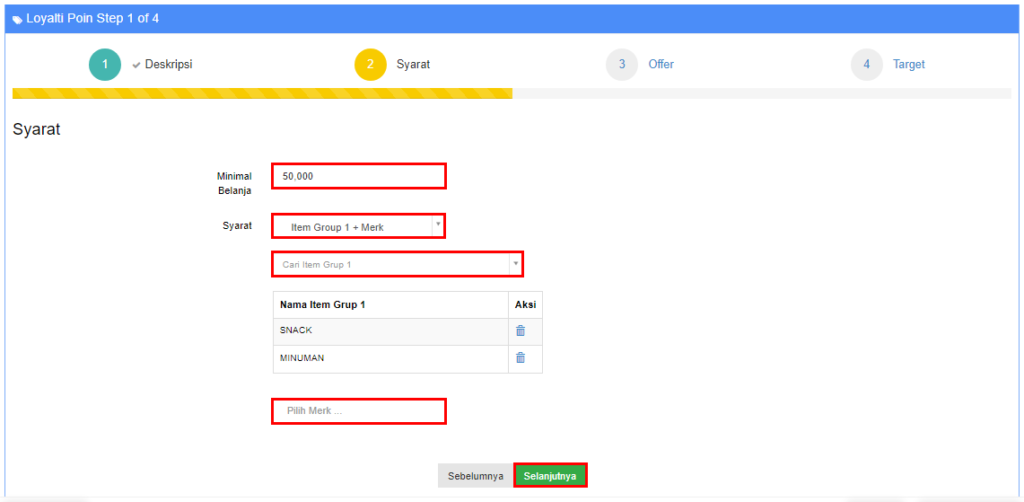
Task: Delete the SNACK row with its trash icon
Action: [520, 331]
